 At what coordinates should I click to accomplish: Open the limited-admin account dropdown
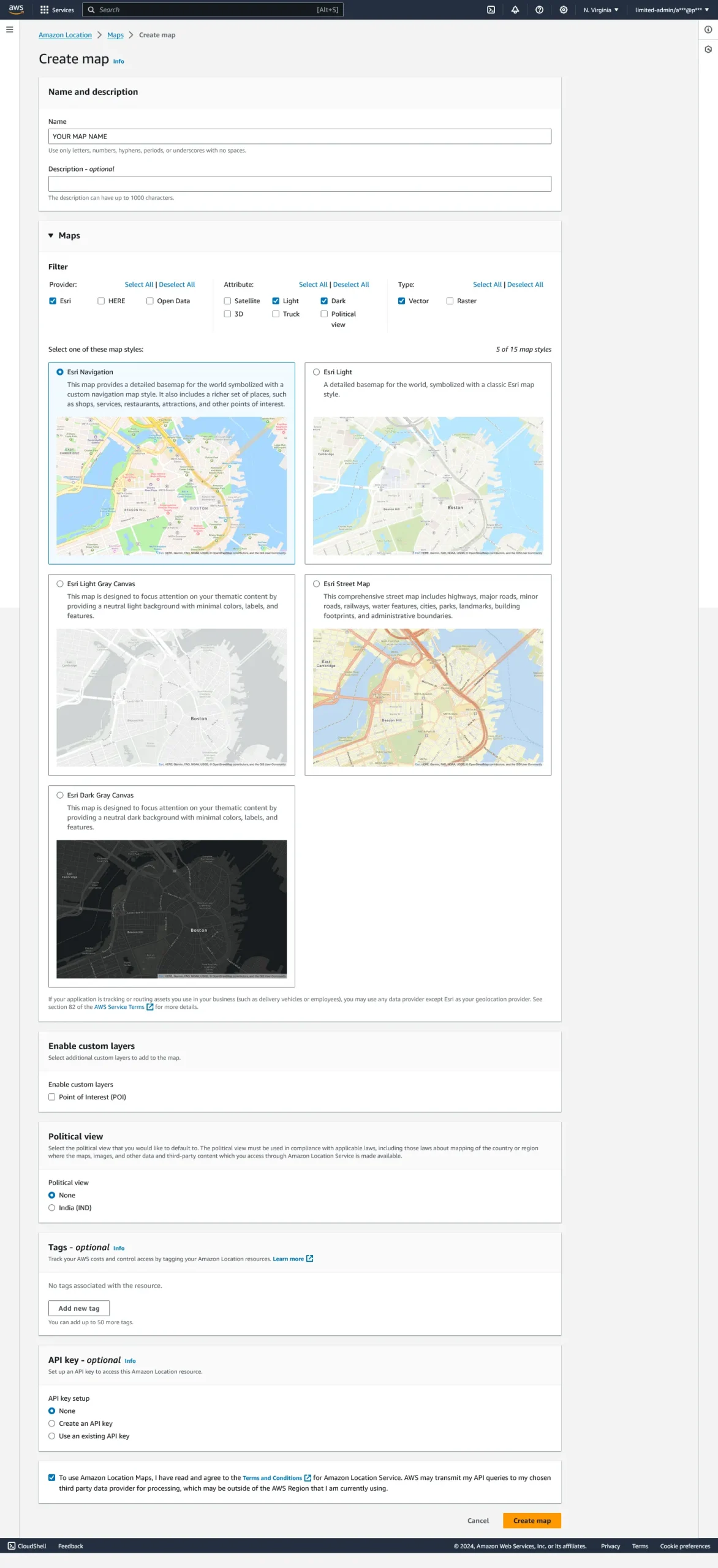point(672,10)
